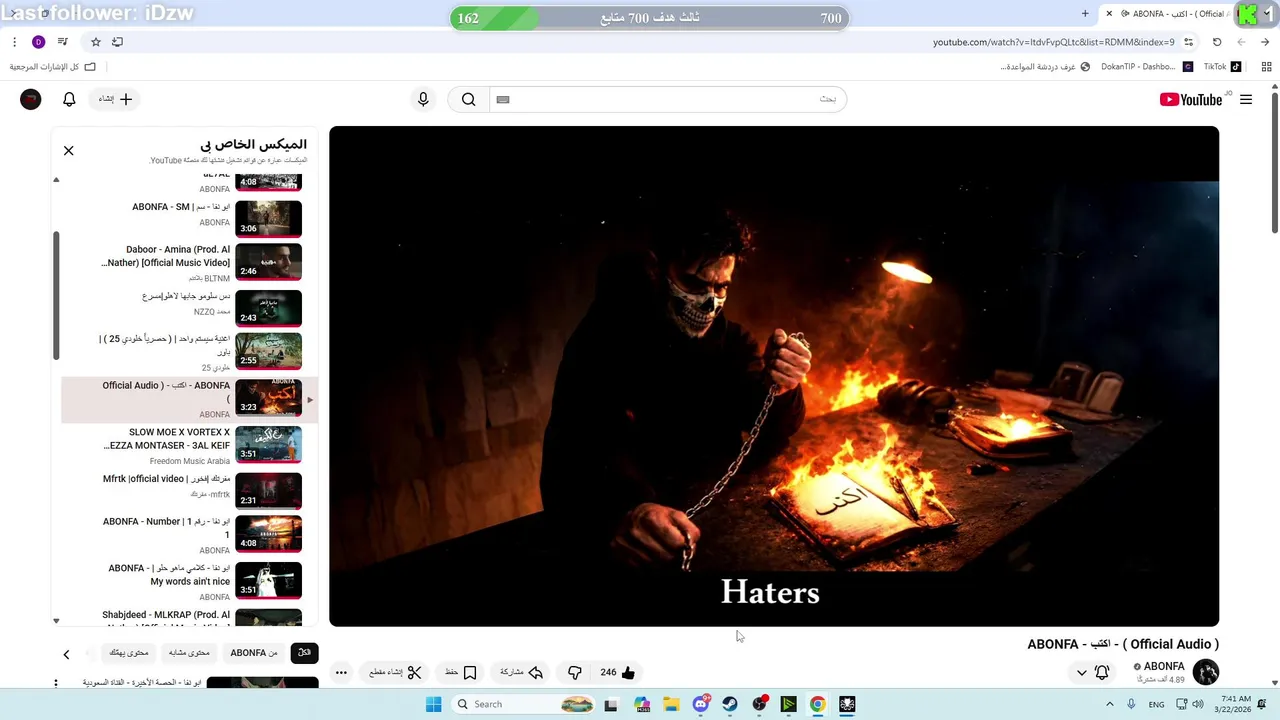Share the video using the arrow button
The width and height of the screenshot is (1280, 720).
click(521, 672)
